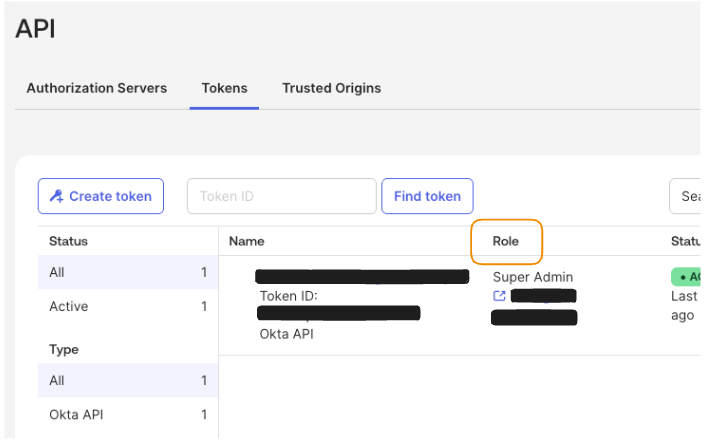Filter Type by All
This screenshot has height=444, width=704.
[x=128, y=380]
